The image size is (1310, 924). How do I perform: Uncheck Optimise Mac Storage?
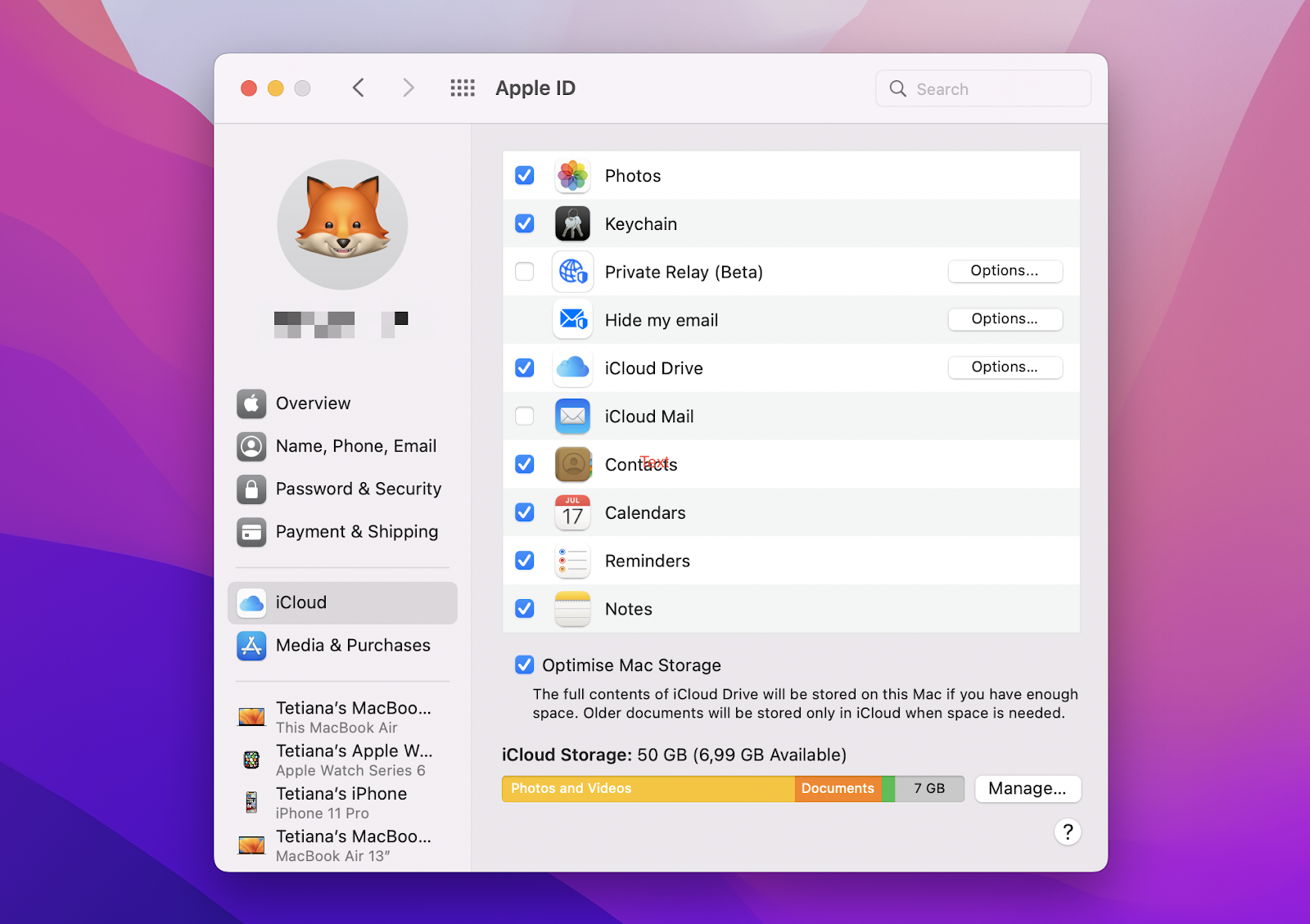[x=524, y=665]
